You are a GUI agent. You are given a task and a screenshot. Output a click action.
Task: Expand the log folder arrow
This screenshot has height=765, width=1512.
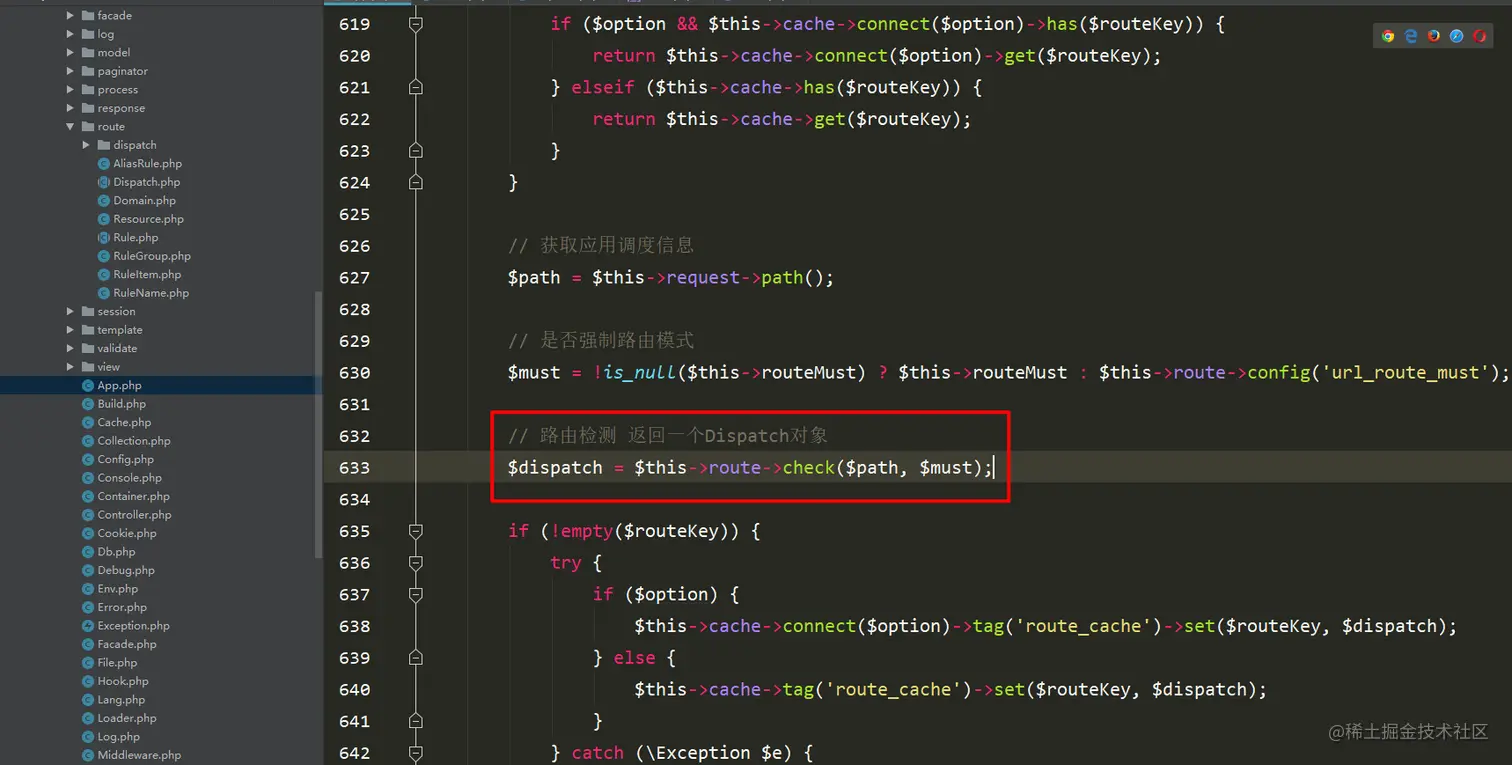(71, 34)
